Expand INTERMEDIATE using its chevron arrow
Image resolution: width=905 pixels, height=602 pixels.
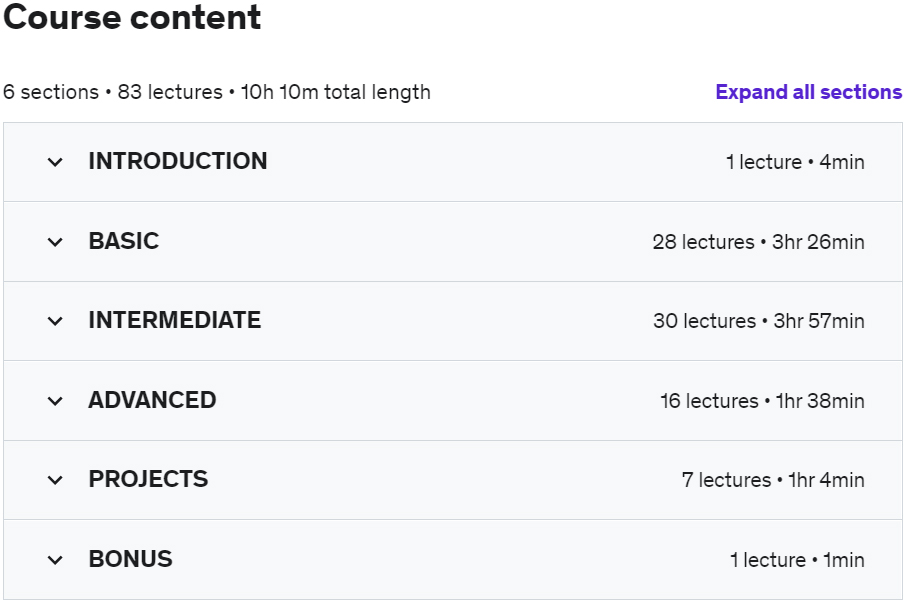pos(55,321)
